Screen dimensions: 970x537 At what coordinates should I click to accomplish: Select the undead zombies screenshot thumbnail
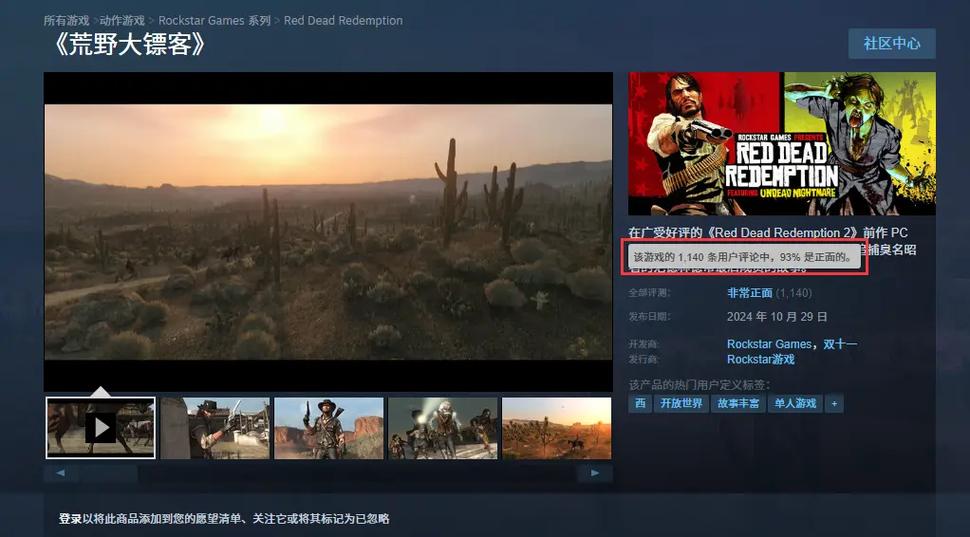pos(442,428)
